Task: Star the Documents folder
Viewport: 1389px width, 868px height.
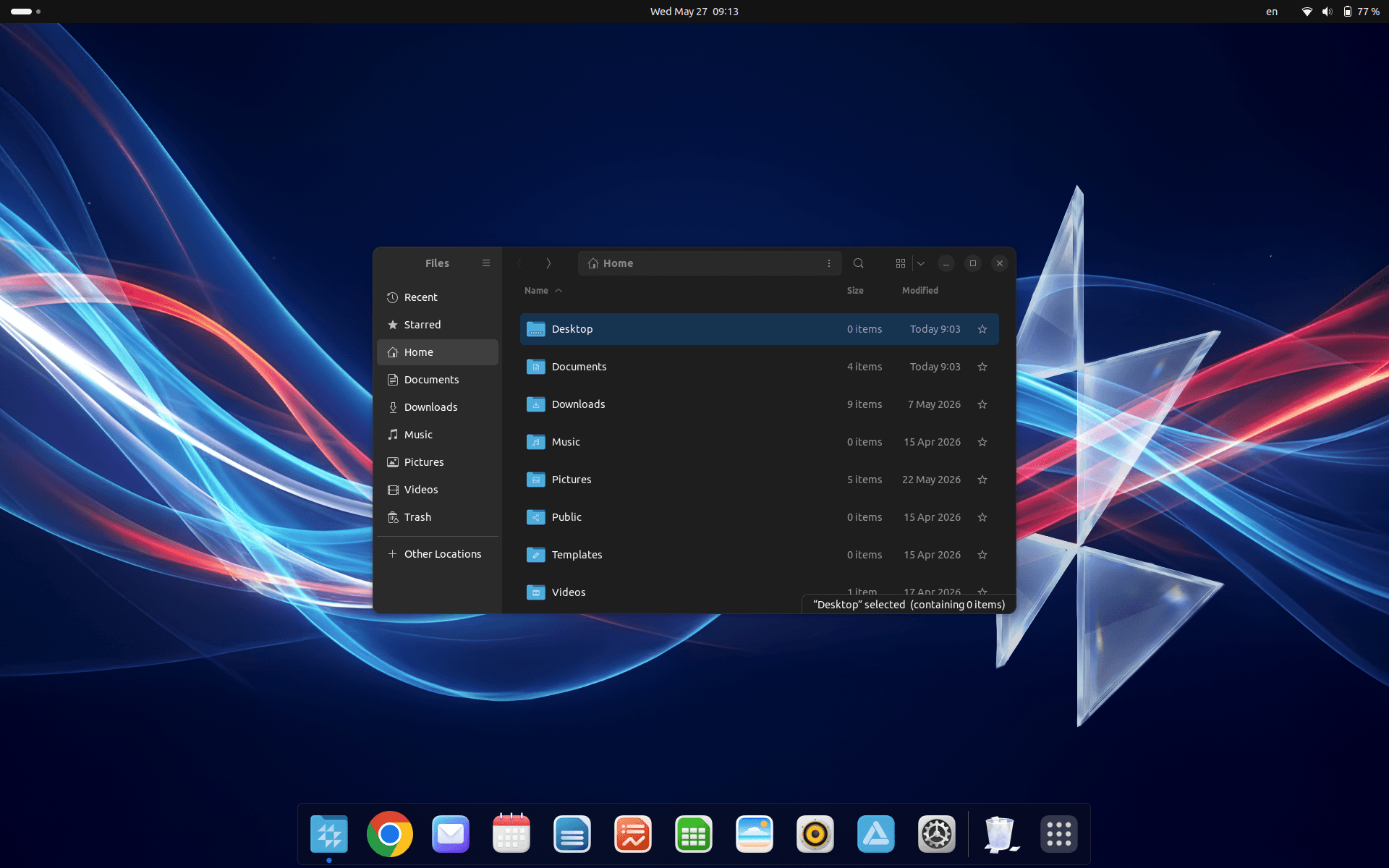Action: click(x=982, y=367)
